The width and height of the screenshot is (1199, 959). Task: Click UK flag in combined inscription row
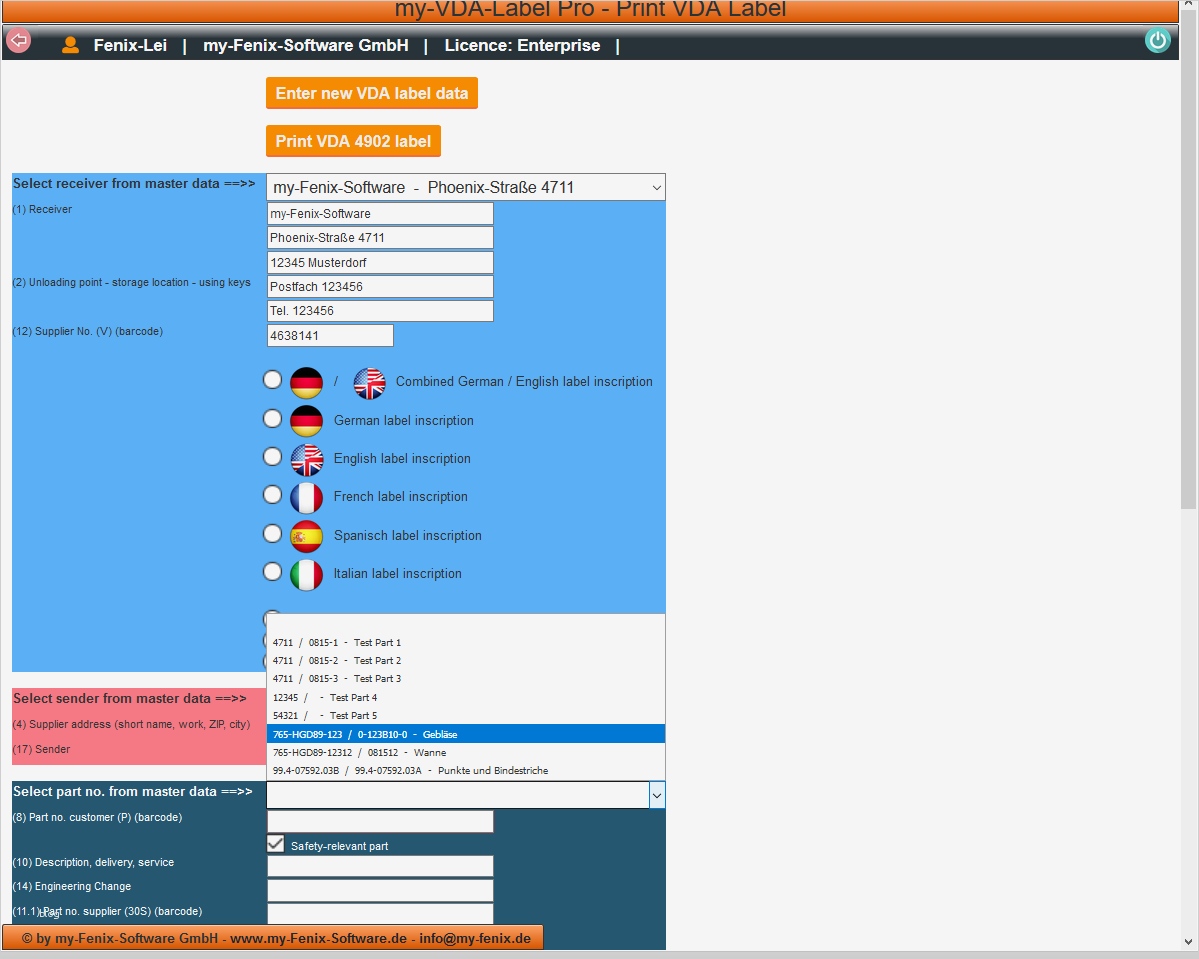tap(369, 382)
